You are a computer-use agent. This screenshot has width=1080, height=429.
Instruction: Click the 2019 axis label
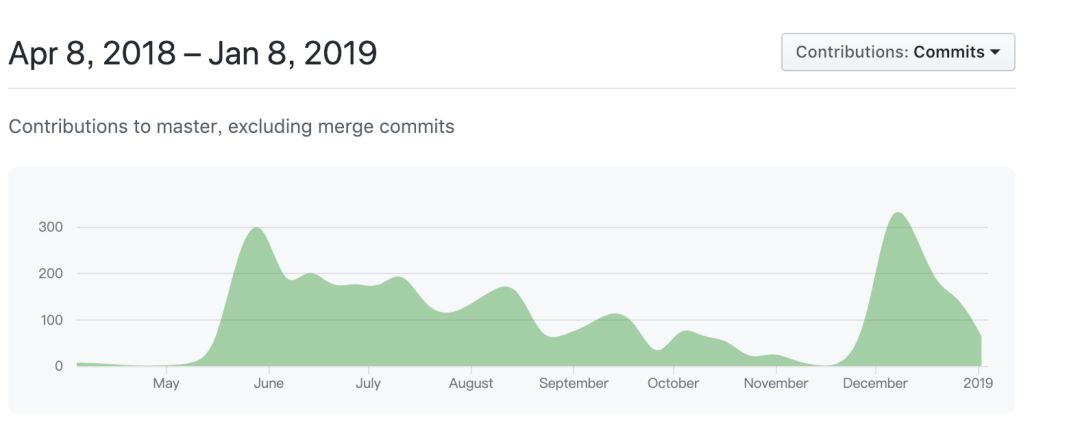point(978,384)
